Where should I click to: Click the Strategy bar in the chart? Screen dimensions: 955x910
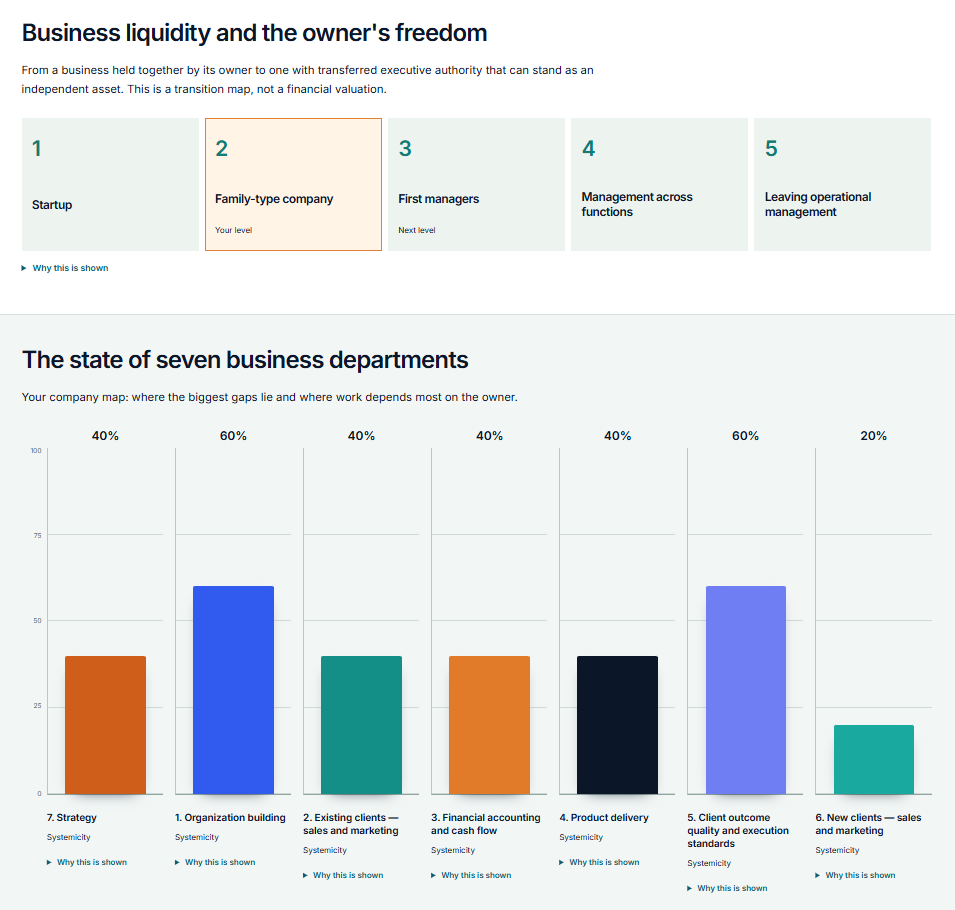(x=105, y=725)
